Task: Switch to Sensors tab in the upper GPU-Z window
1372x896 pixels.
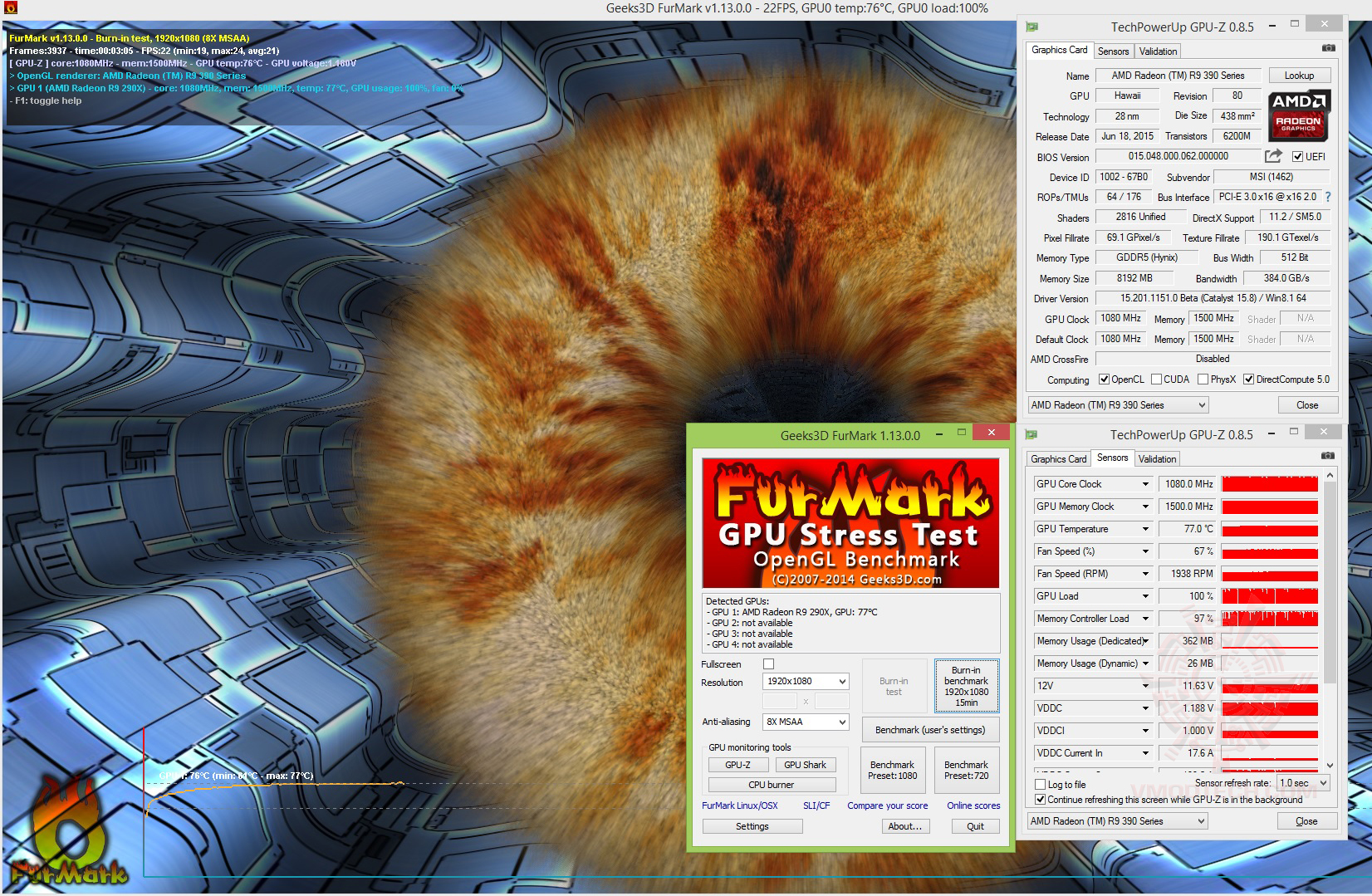Action: coord(1113,51)
